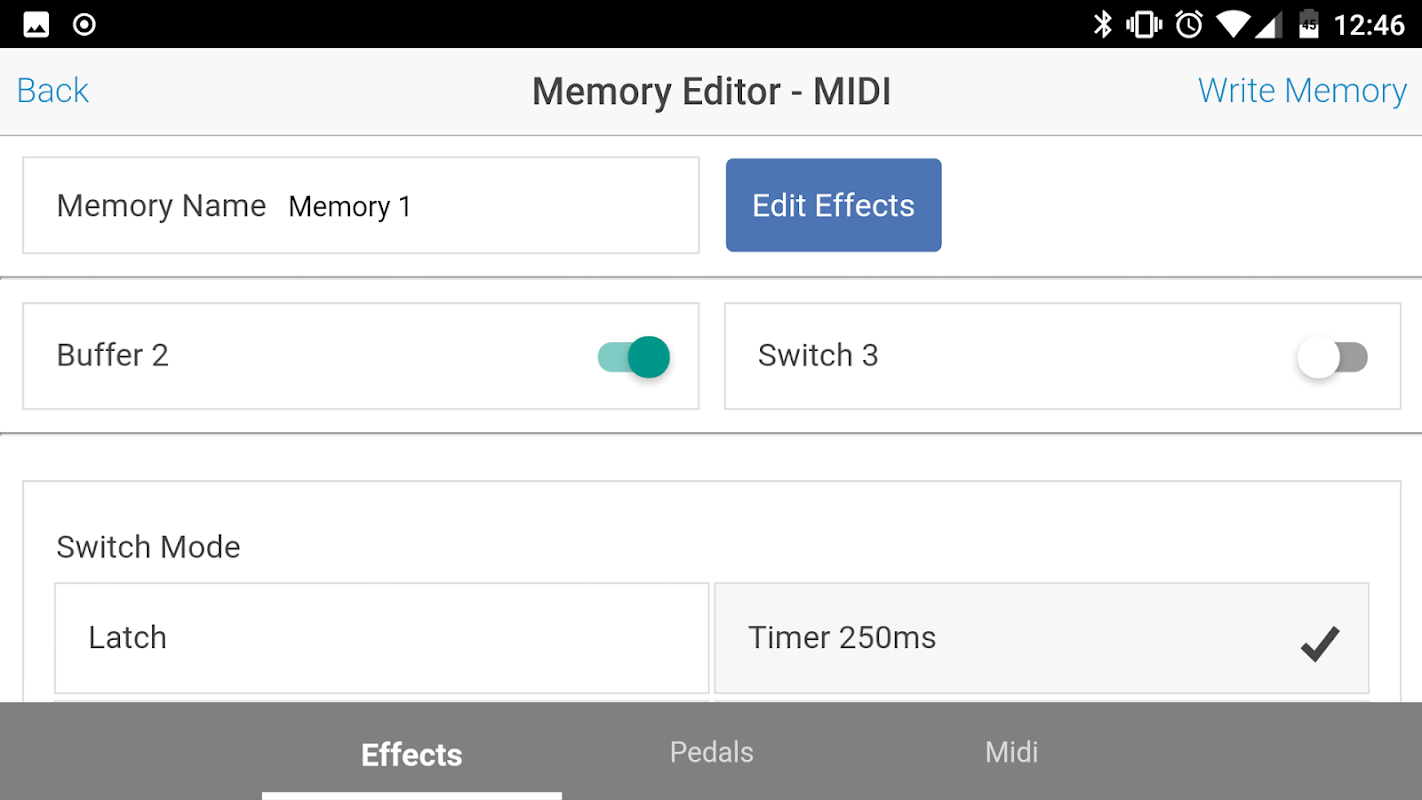Go Back to the previous screen
The image size is (1422, 800).
[x=53, y=91]
